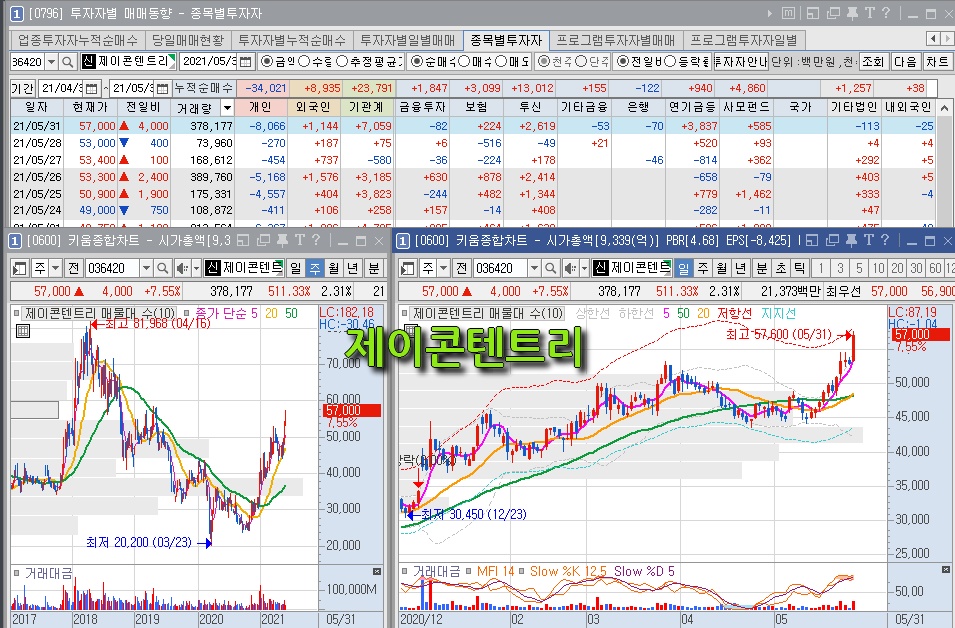This screenshot has height=628, width=955.
Task: Click the 036420 code field in left chart
Action: pos(111,268)
